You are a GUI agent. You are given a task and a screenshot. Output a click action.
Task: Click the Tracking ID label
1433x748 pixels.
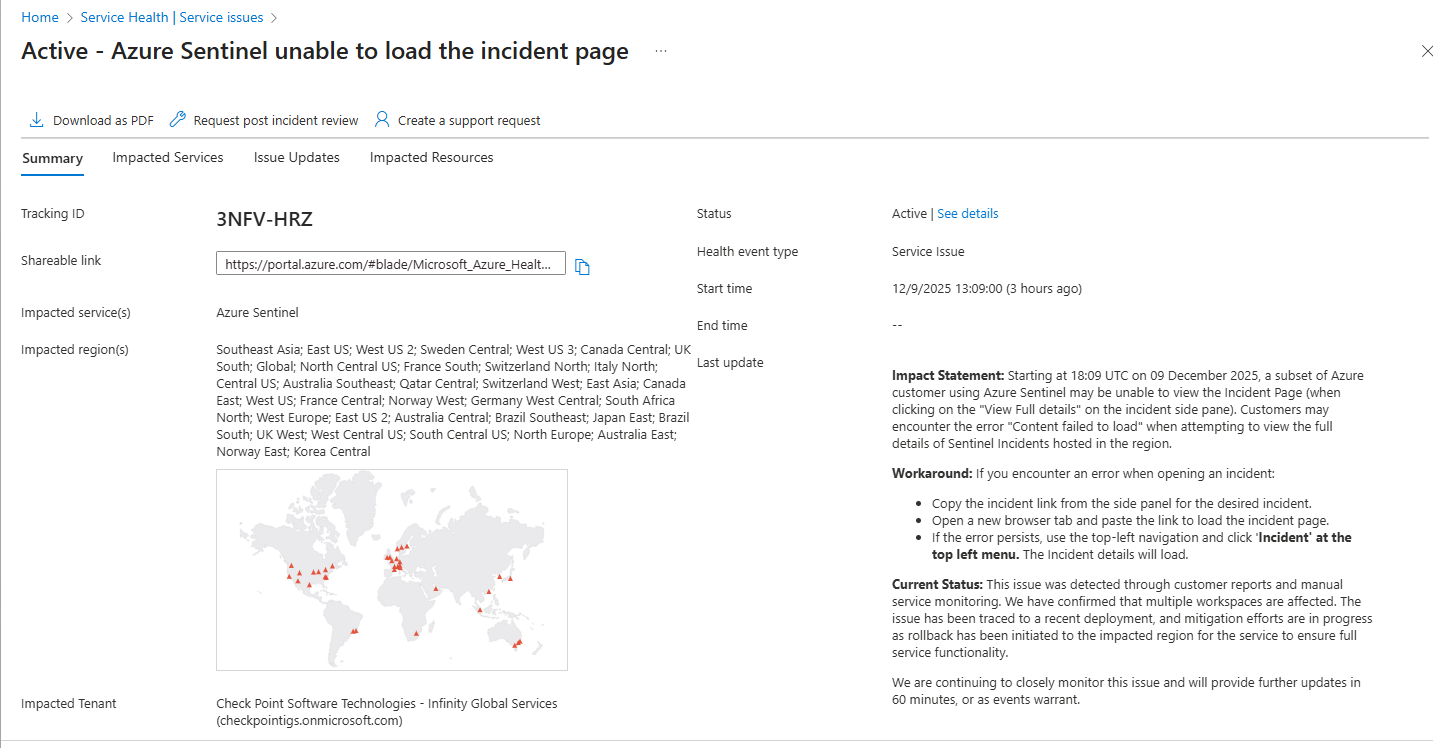coord(53,214)
